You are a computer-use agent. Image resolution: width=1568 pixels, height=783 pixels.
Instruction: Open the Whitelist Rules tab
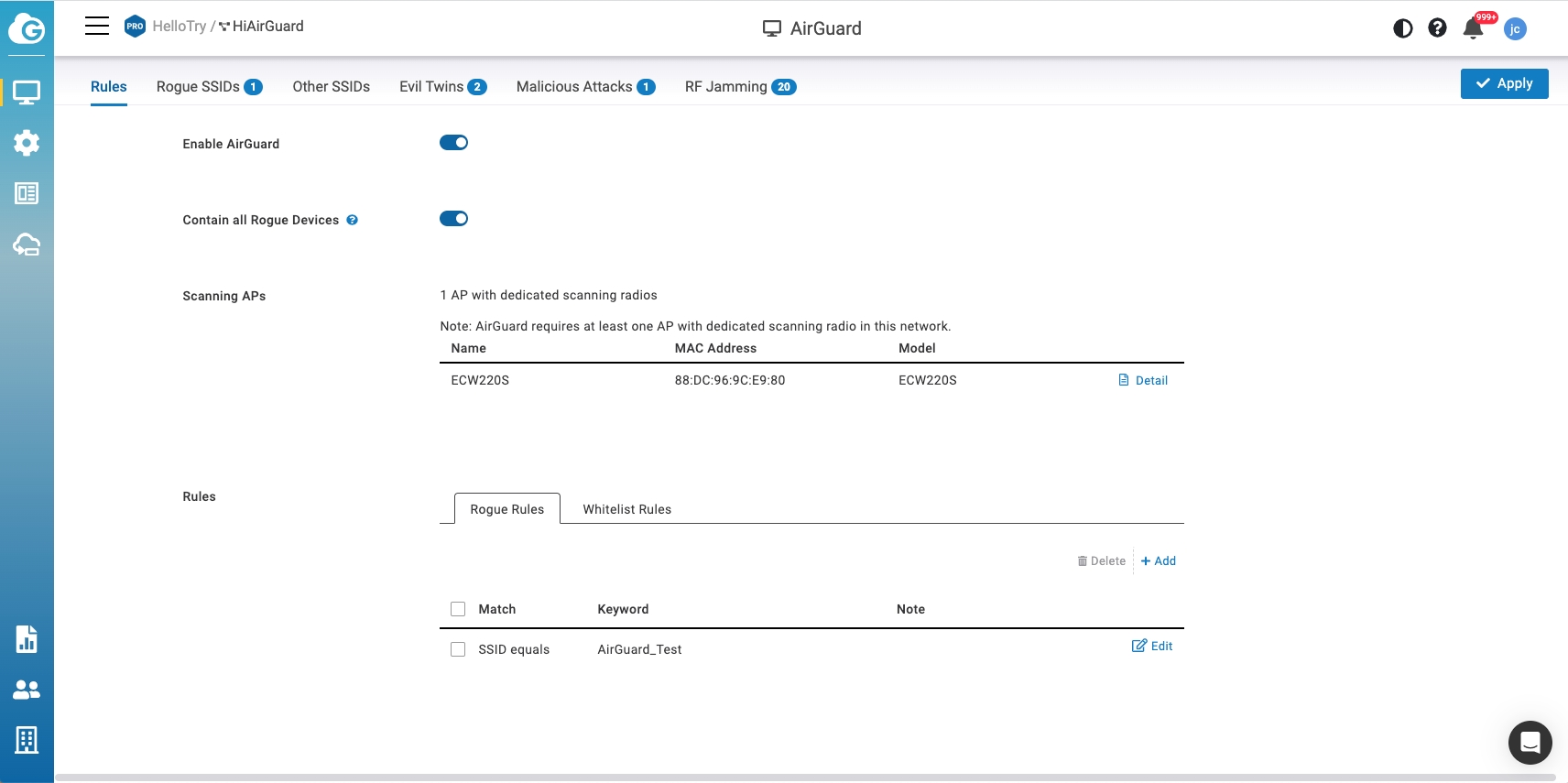coord(626,509)
